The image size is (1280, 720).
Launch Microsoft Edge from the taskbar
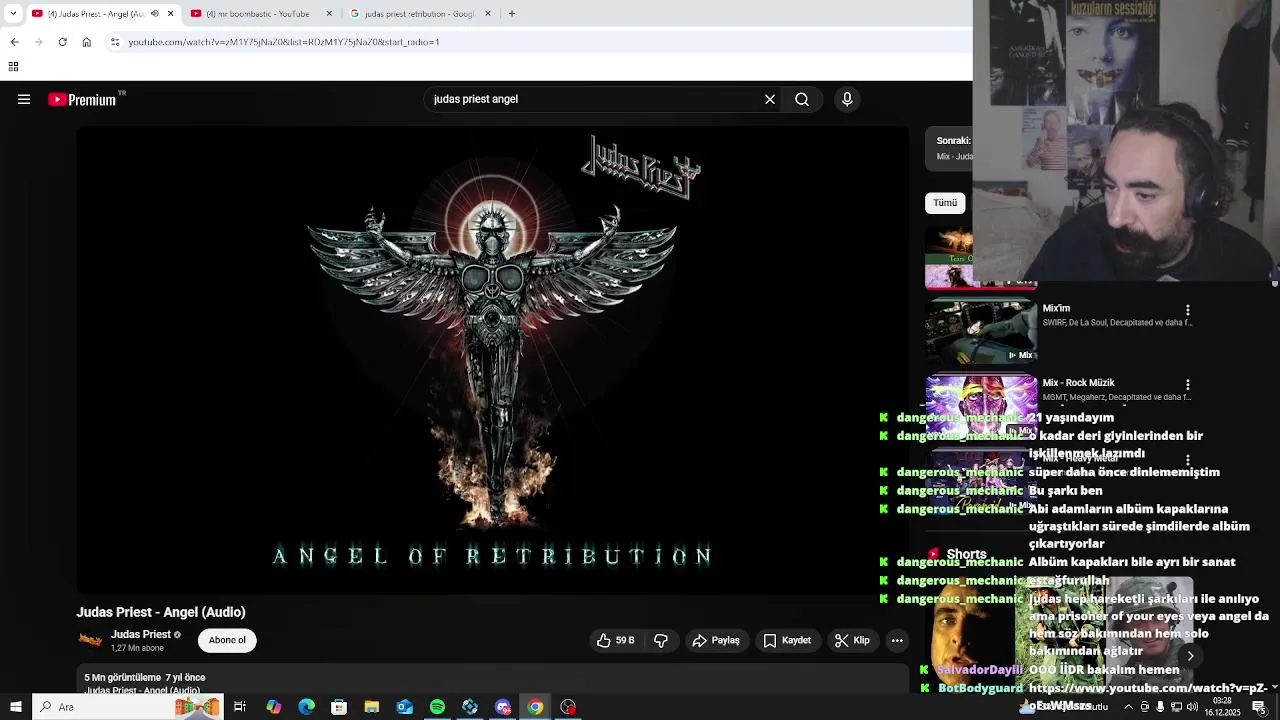coord(306,707)
